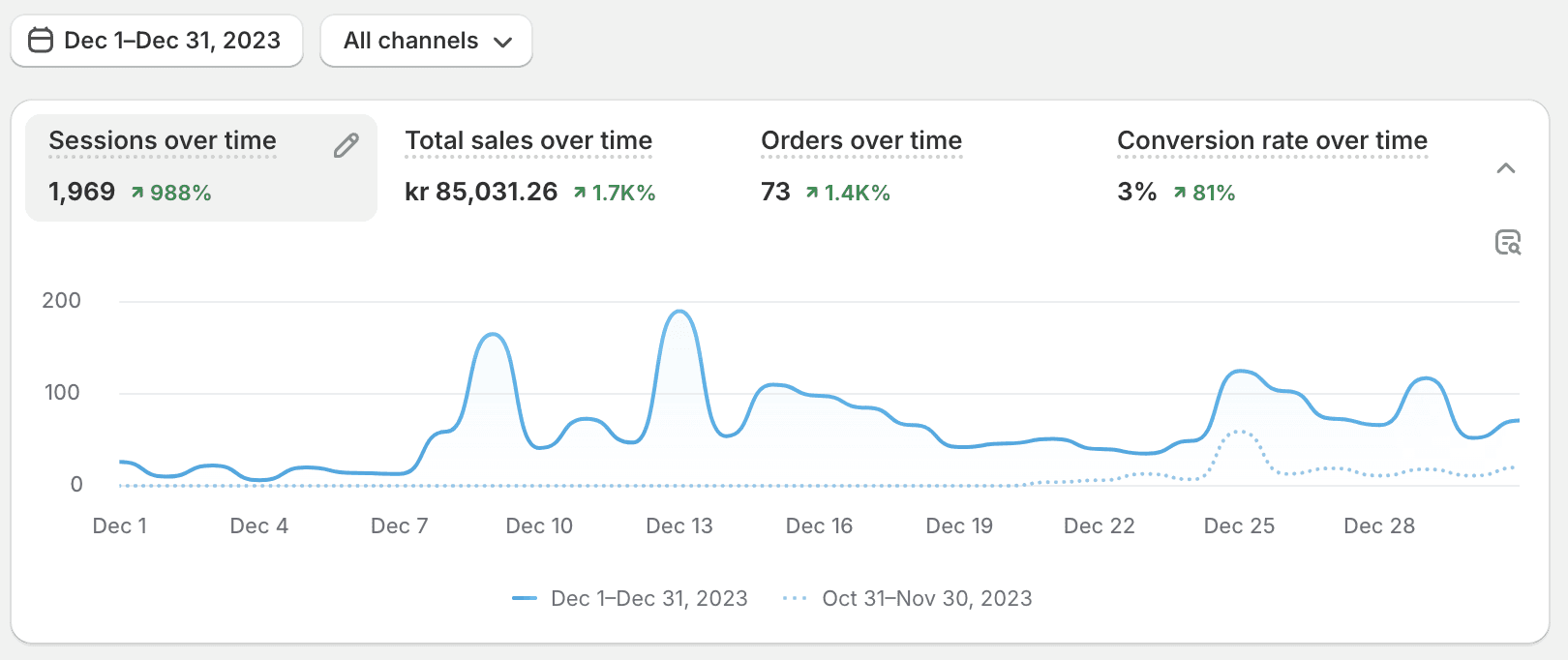Open the Dec 1–Dec 31, 2023 date range picker

[x=157, y=41]
